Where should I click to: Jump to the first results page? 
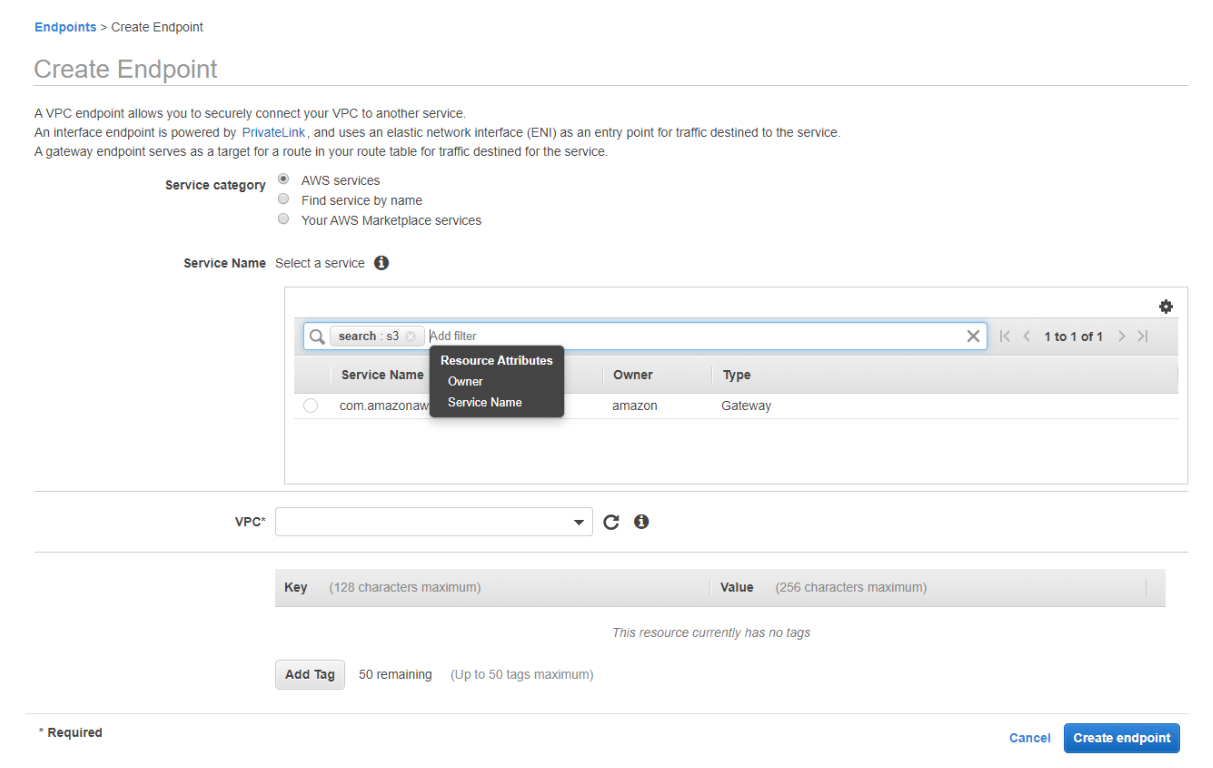(x=1005, y=336)
